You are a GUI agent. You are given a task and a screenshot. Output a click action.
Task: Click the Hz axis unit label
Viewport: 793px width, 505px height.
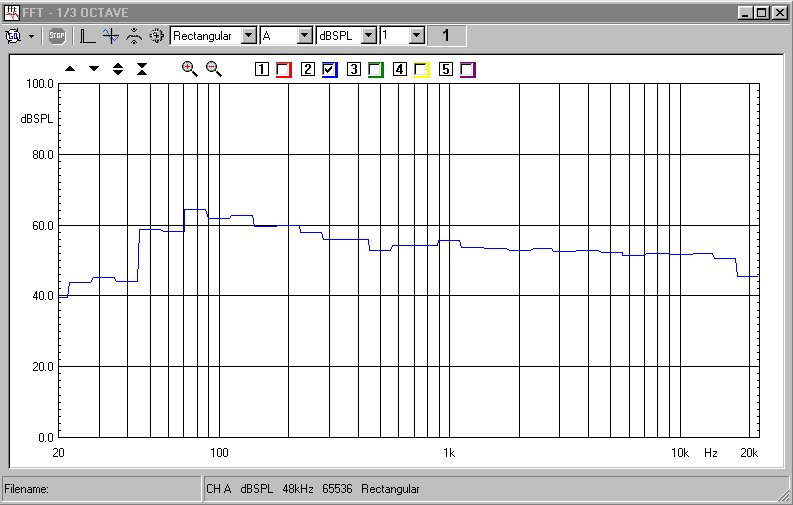[x=711, y=452]
